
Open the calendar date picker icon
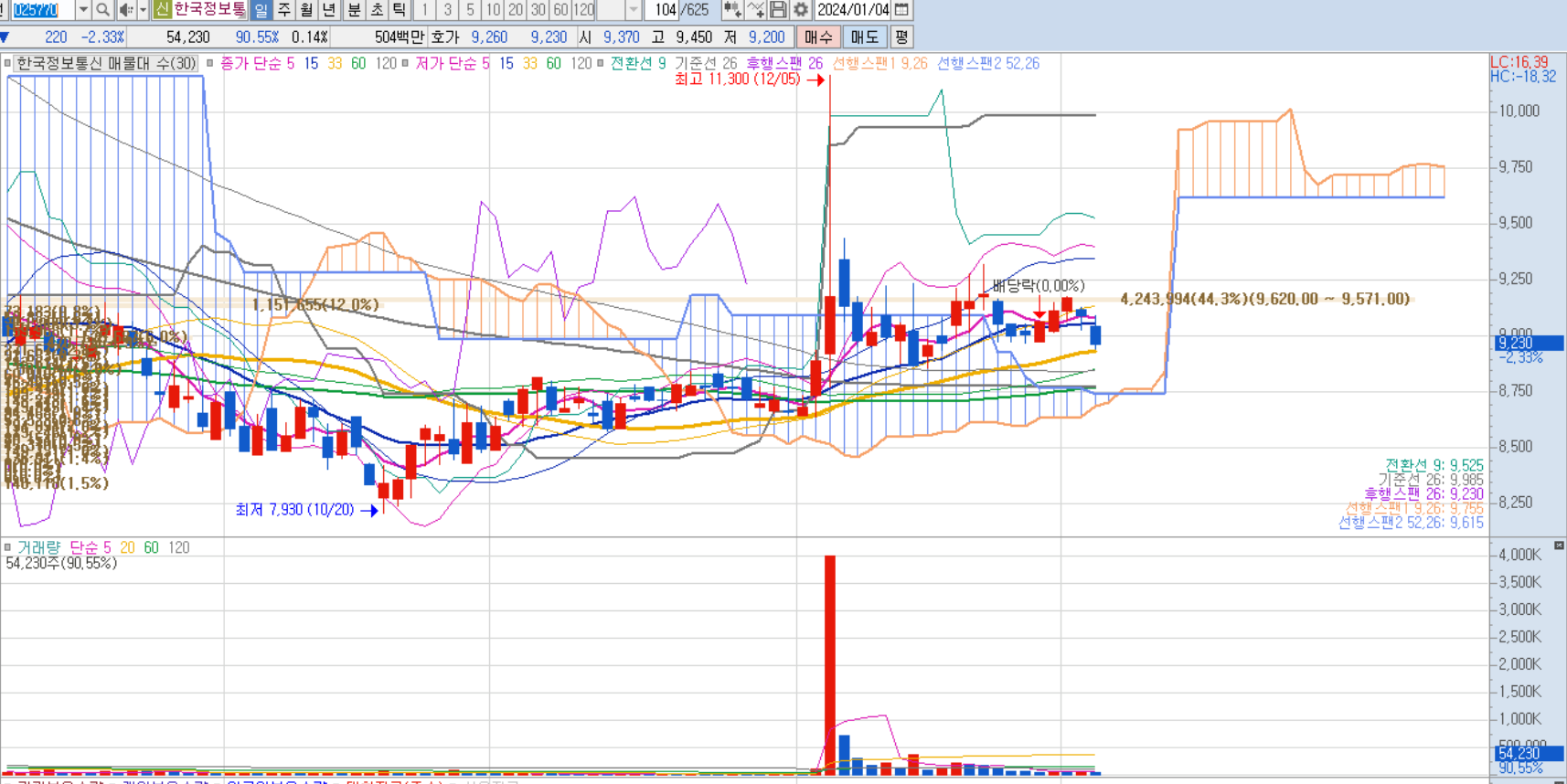(901, 10)
